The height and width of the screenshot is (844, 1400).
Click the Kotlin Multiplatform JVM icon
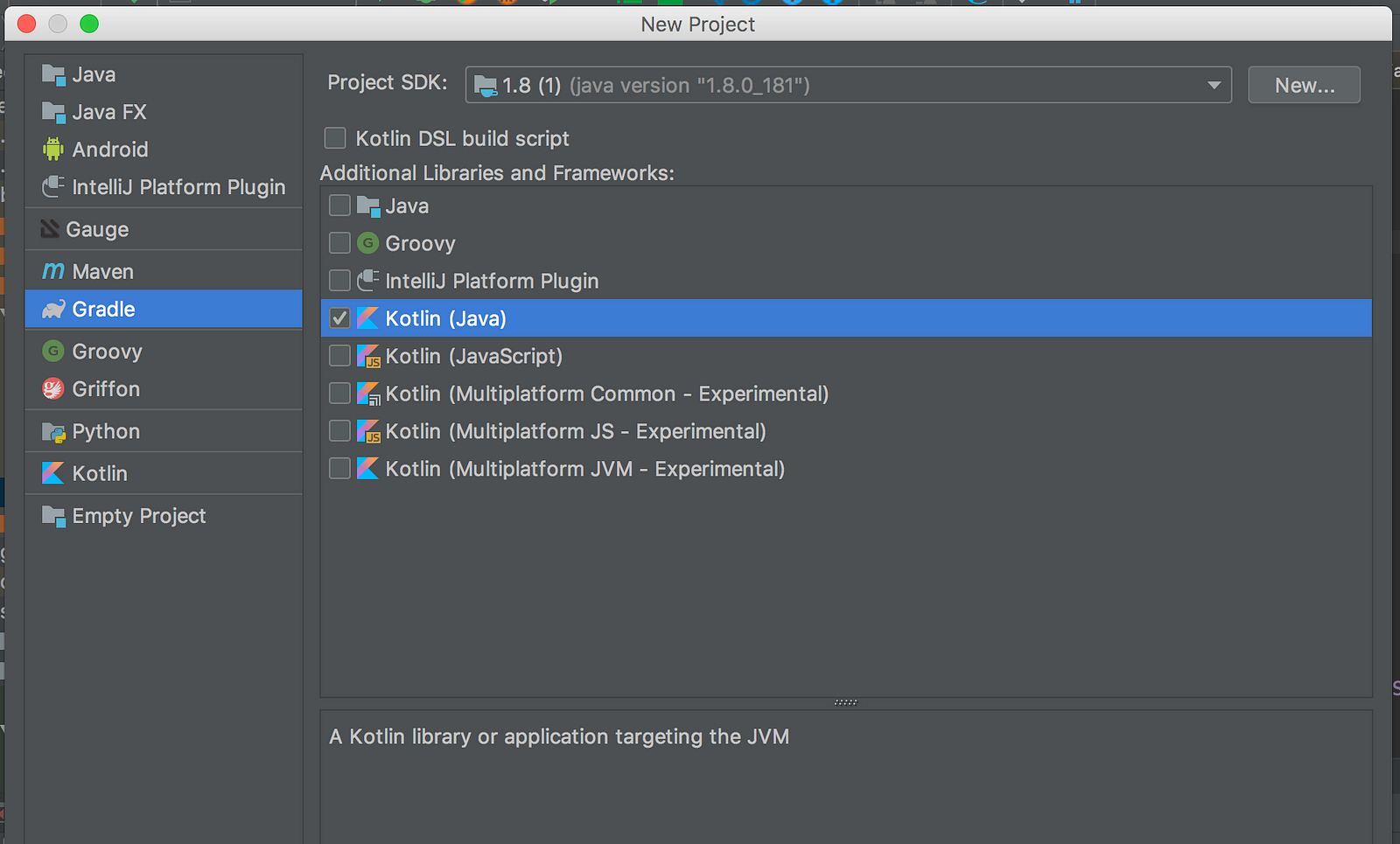[x=368, y=469]
